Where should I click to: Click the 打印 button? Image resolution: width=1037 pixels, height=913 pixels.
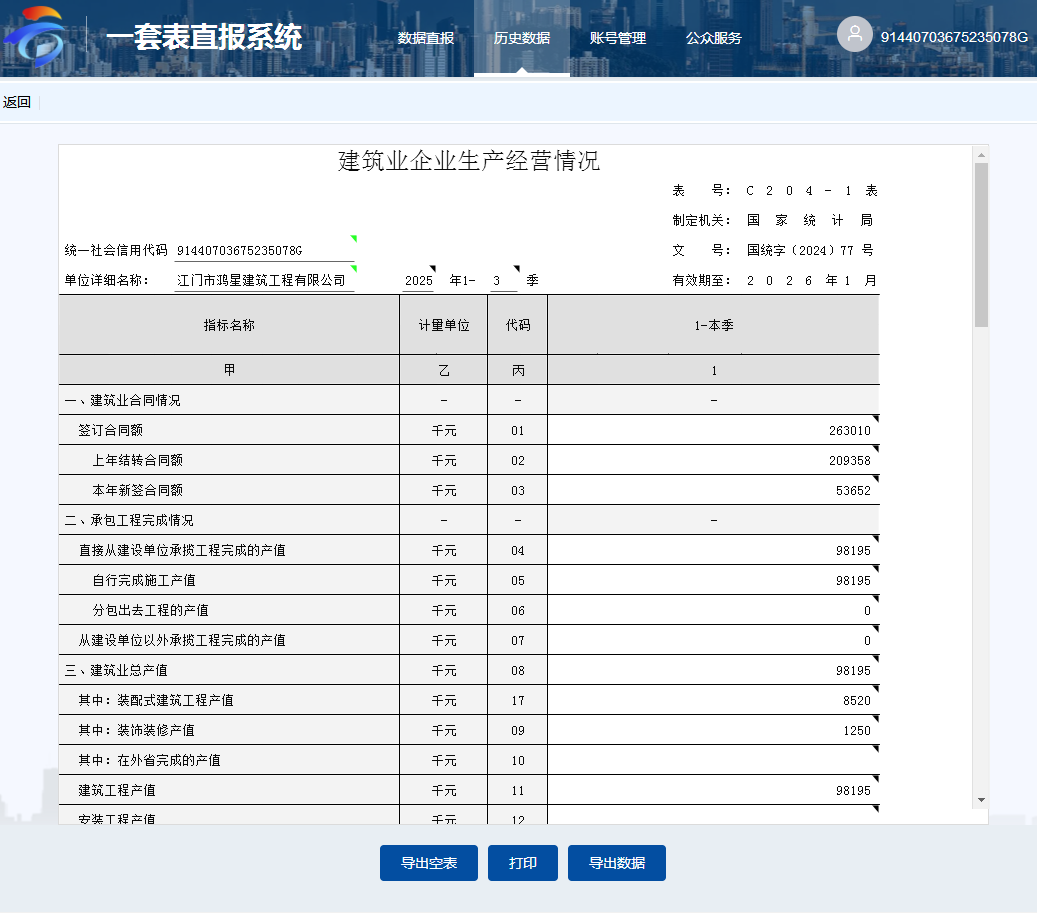pyautogui.click(x=522, y=863)
